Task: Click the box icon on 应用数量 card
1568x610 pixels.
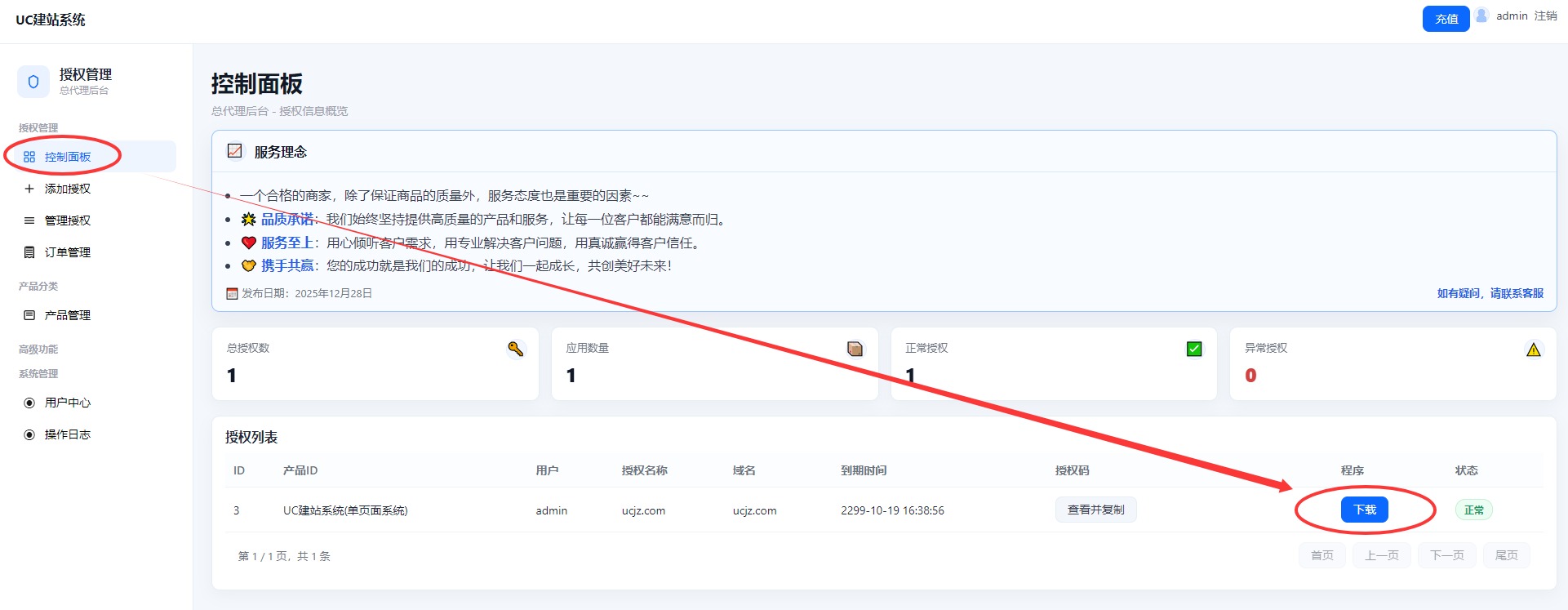Action: click(855, 349)
